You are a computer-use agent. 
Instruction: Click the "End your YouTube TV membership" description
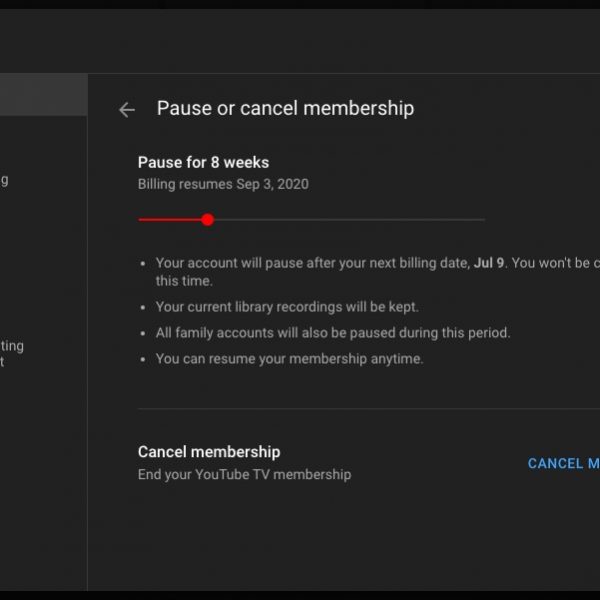click(244, 475)
